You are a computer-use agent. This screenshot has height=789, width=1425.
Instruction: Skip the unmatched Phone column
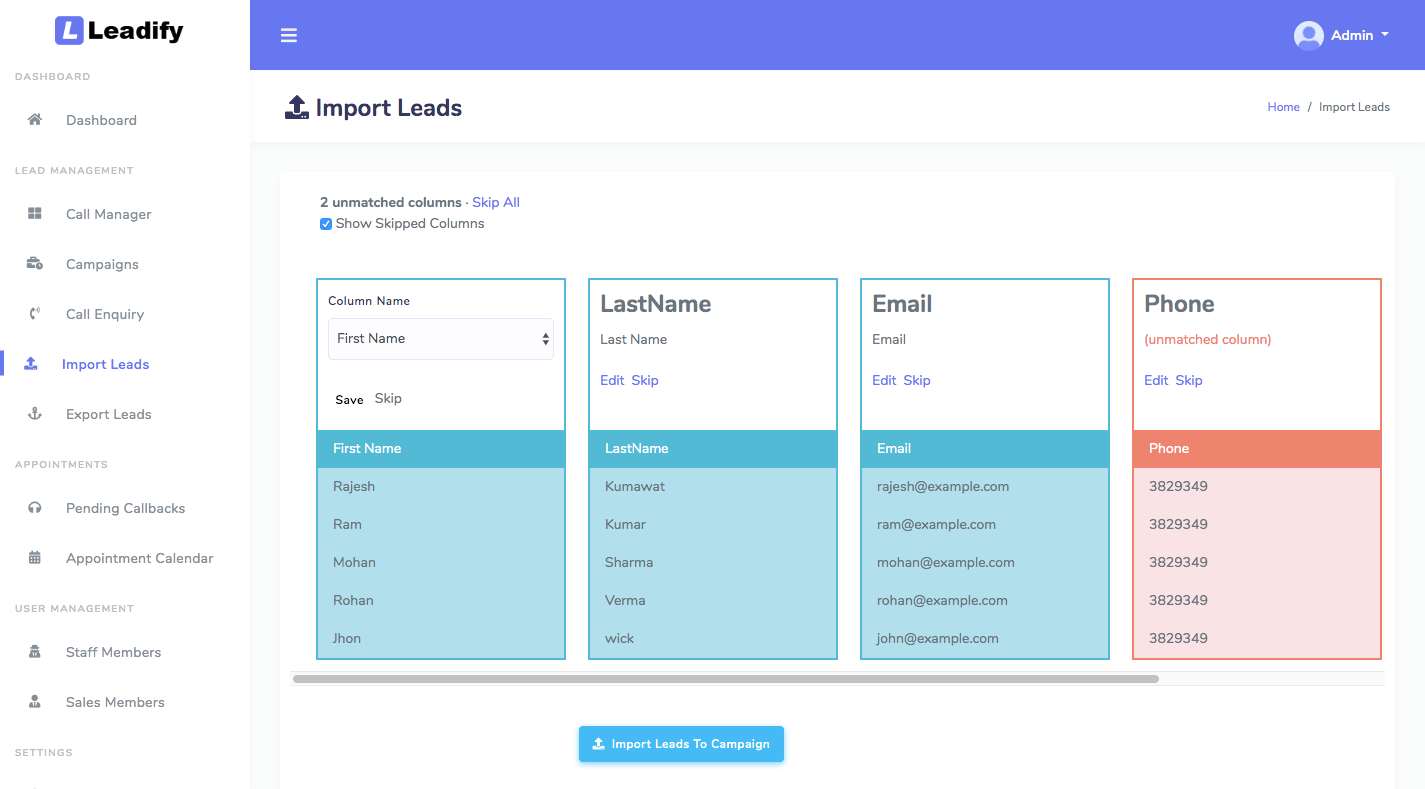click(1189, 380)
